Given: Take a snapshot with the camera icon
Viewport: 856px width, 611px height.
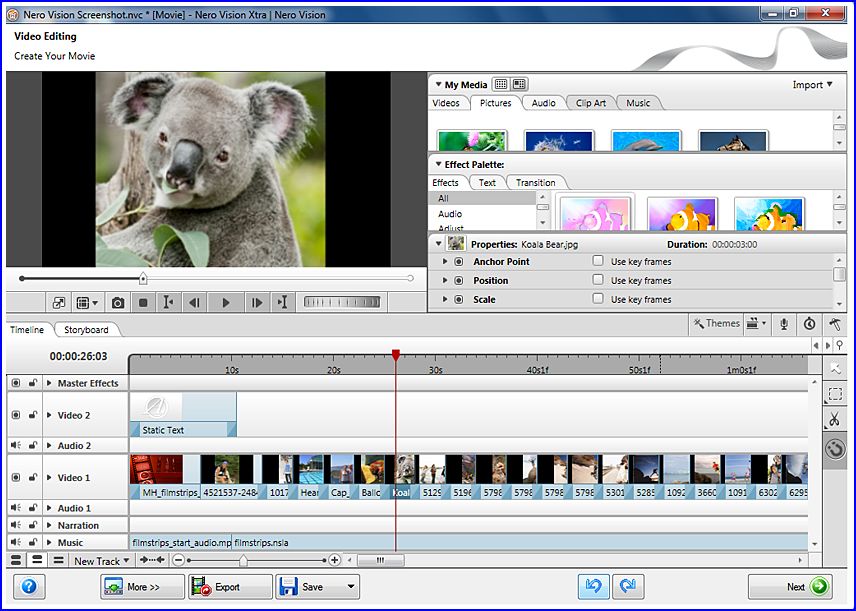Looking at the screenshot, I should [x=118, y=302].
